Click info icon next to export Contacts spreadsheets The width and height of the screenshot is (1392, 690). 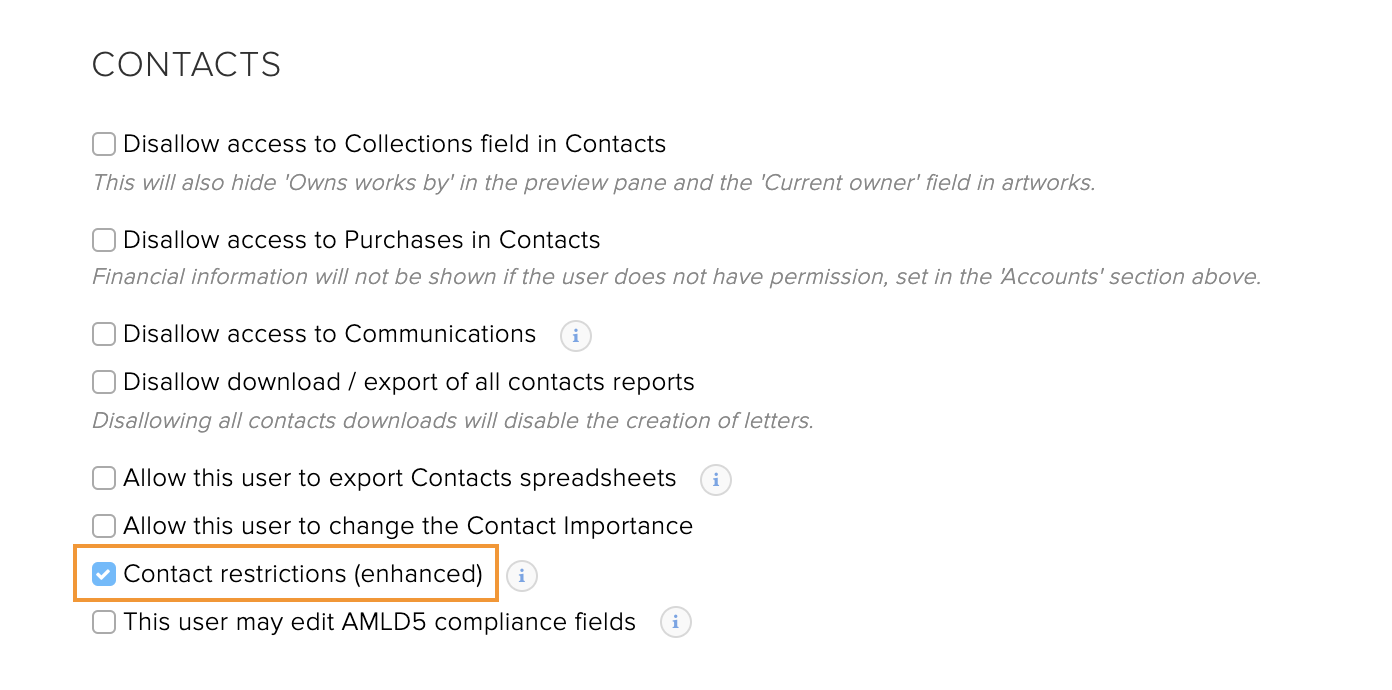[x=715, y=480]
